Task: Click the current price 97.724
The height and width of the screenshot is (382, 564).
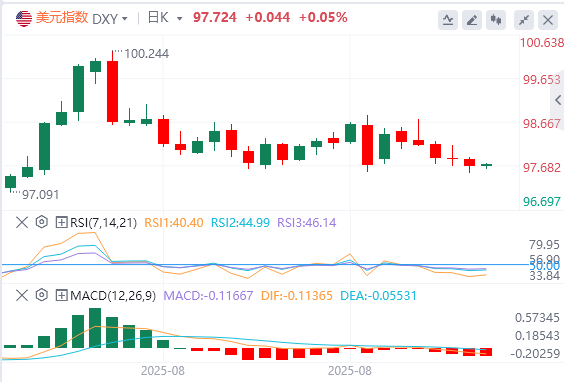Action: click(x=215, y=18)
